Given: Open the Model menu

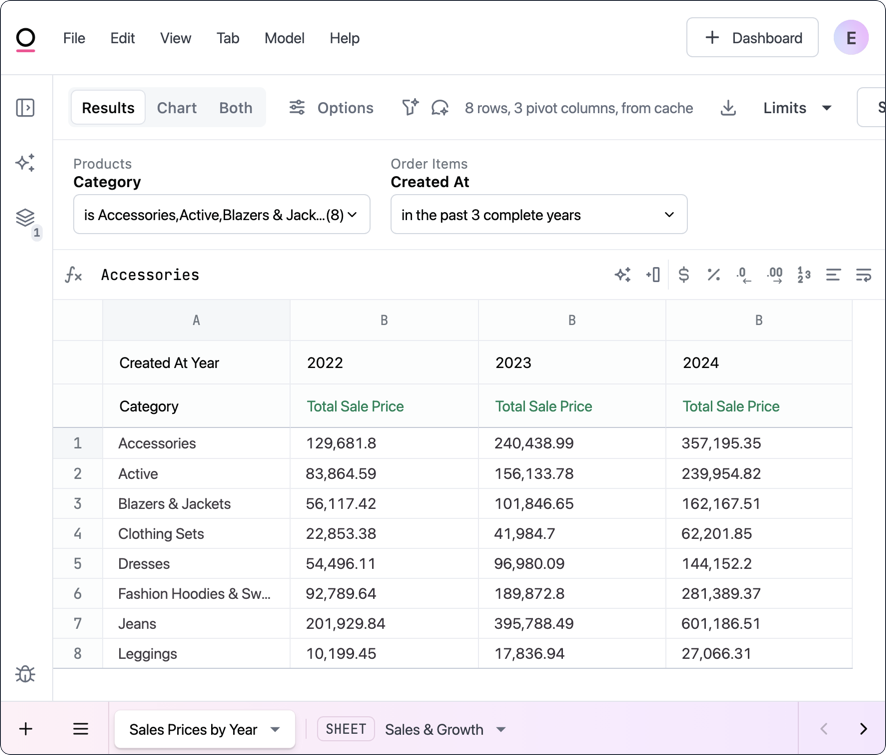Looking at the screenshot, I should click(x=284, y=38).
